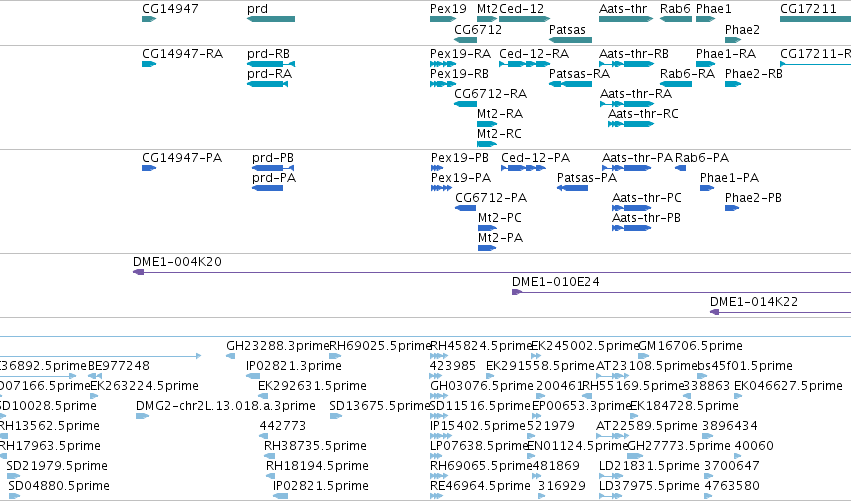This screenshot has height=501, width=851.
Task: Select the CG14947-RA transcript label
Action: 182,54
